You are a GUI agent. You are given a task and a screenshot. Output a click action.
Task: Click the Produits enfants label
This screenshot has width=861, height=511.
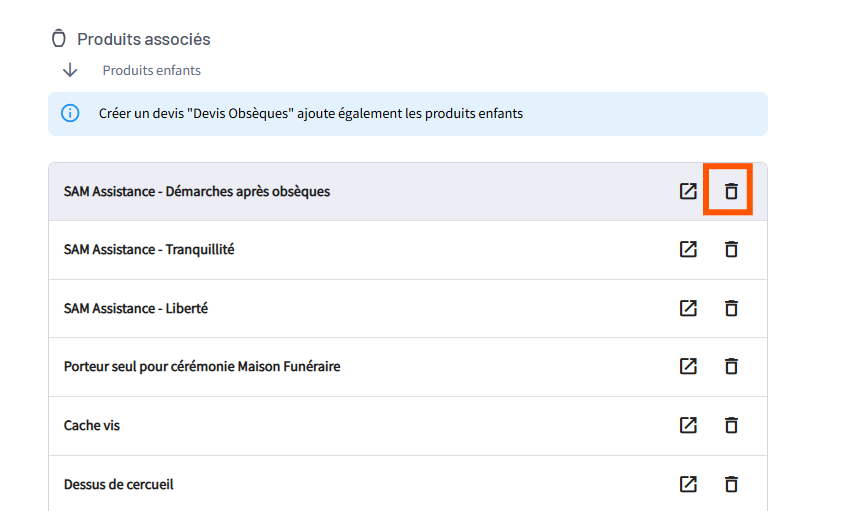coord(152,70)
